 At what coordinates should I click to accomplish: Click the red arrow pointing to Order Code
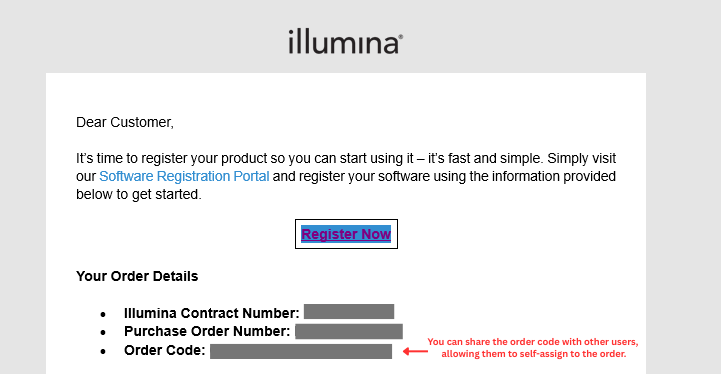[x=415, y=351]
